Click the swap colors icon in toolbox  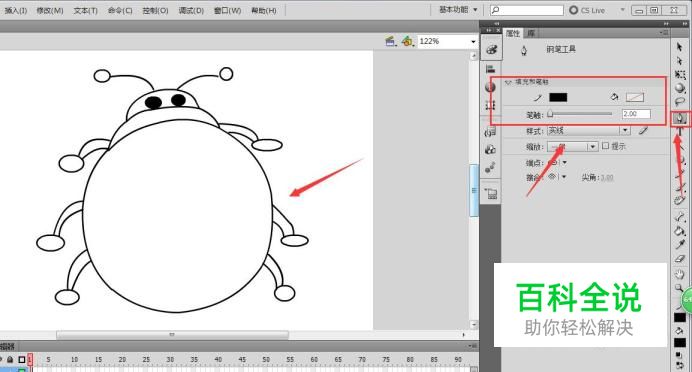tap(680, 364)
